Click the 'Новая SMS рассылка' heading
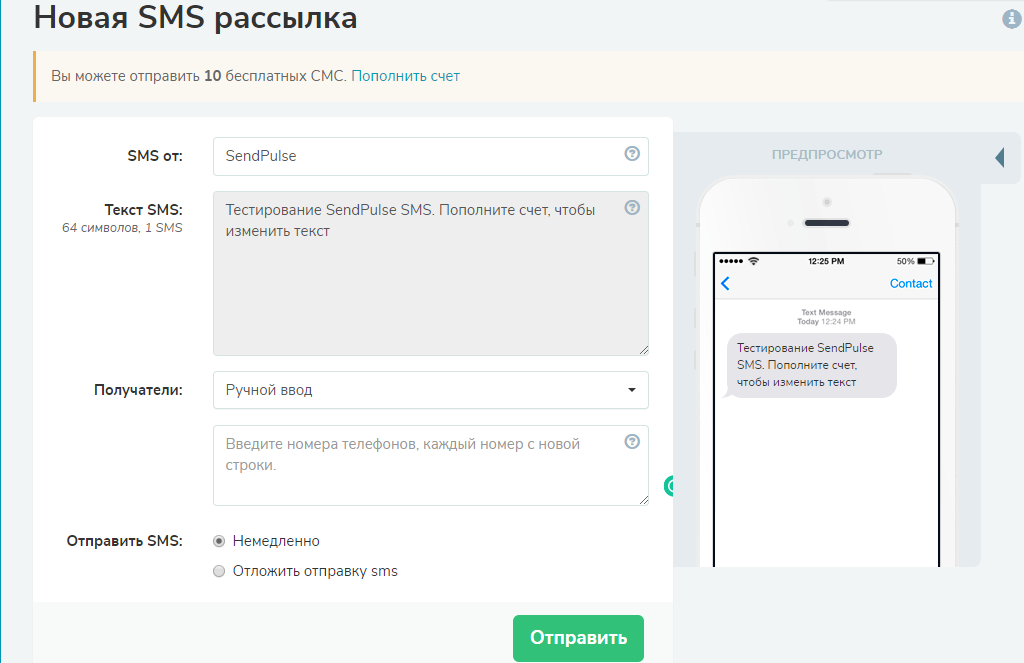 tap(195, 18)
